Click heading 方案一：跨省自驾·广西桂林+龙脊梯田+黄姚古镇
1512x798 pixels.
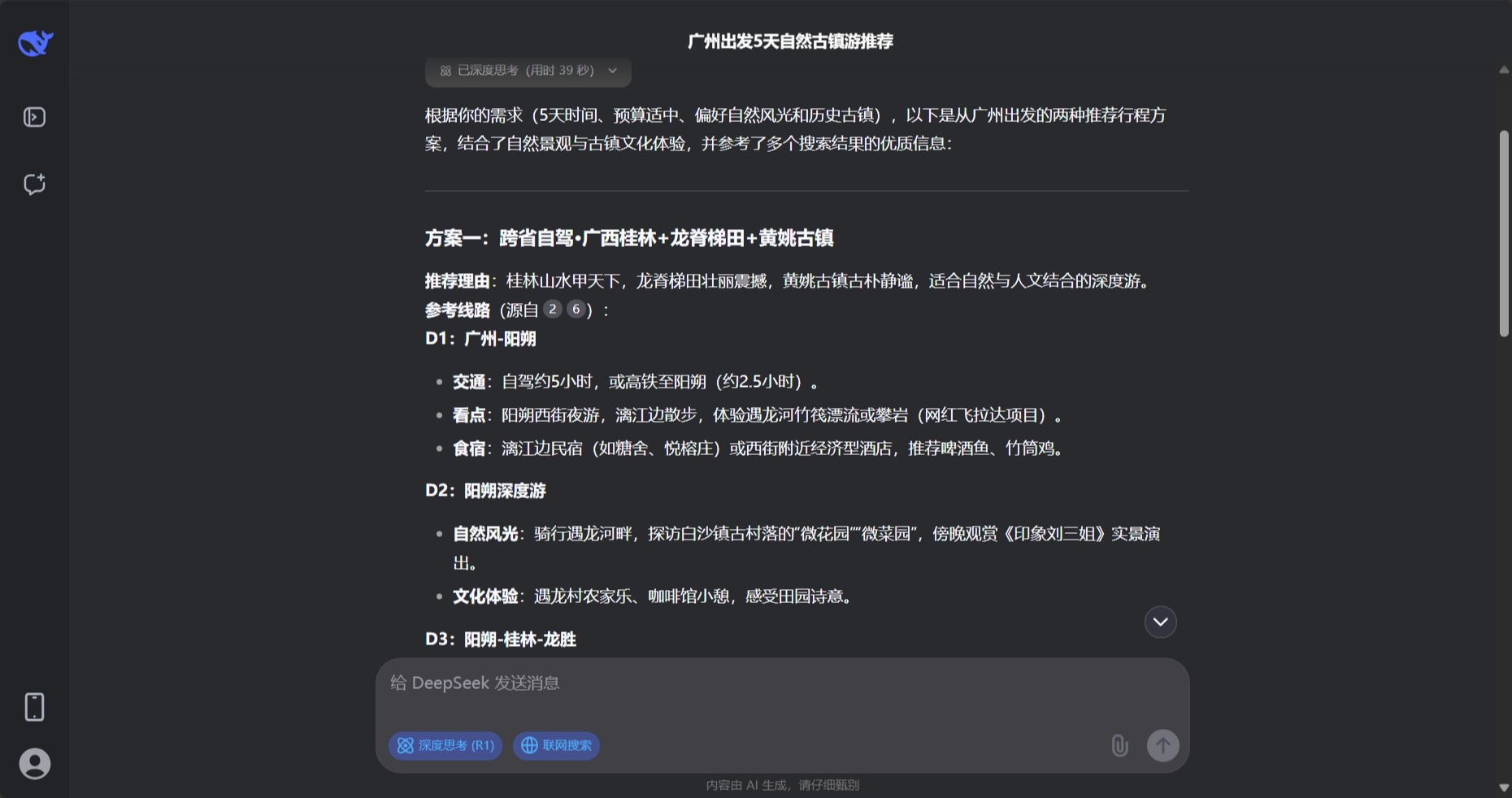point(629,238)
